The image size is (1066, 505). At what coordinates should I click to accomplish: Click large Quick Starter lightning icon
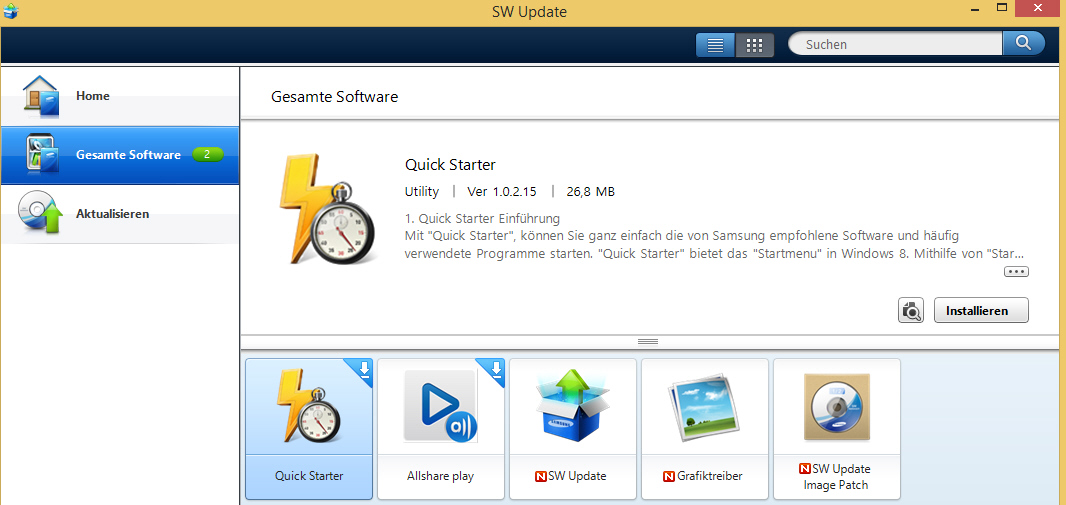coord(328,209)
